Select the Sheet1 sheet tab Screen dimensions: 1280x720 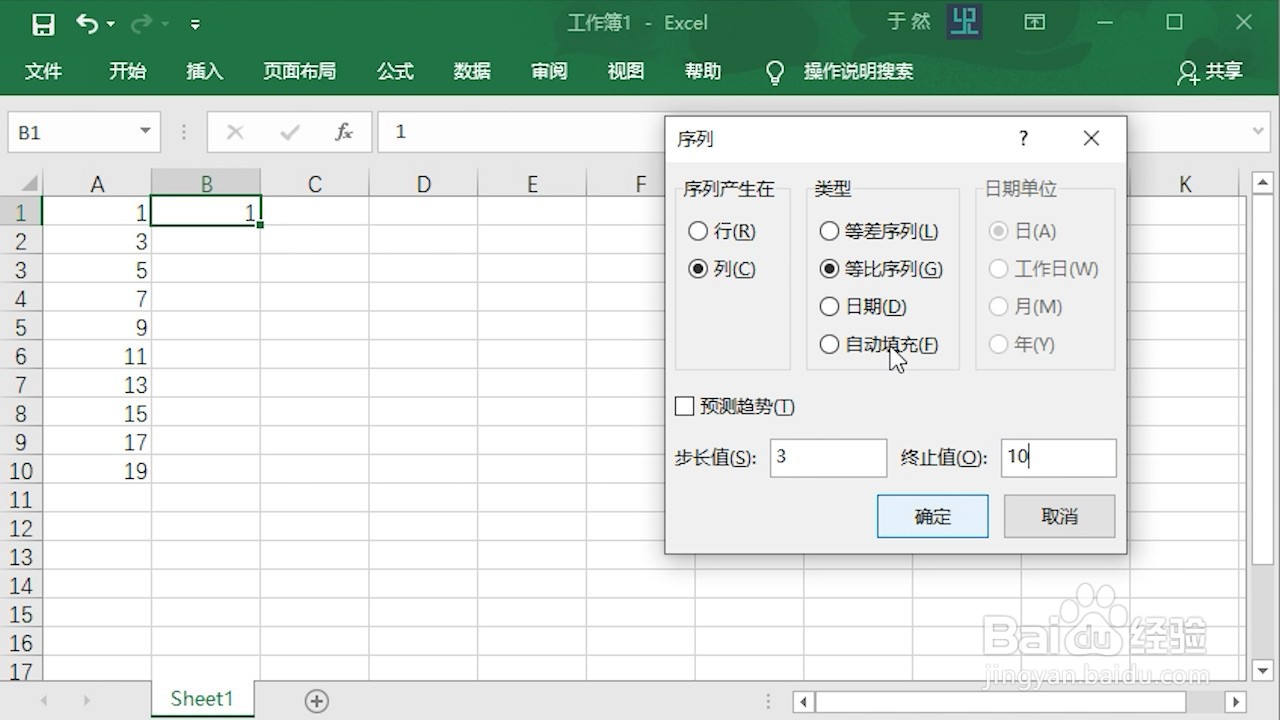pyautogui.click(x=201, y=699)
